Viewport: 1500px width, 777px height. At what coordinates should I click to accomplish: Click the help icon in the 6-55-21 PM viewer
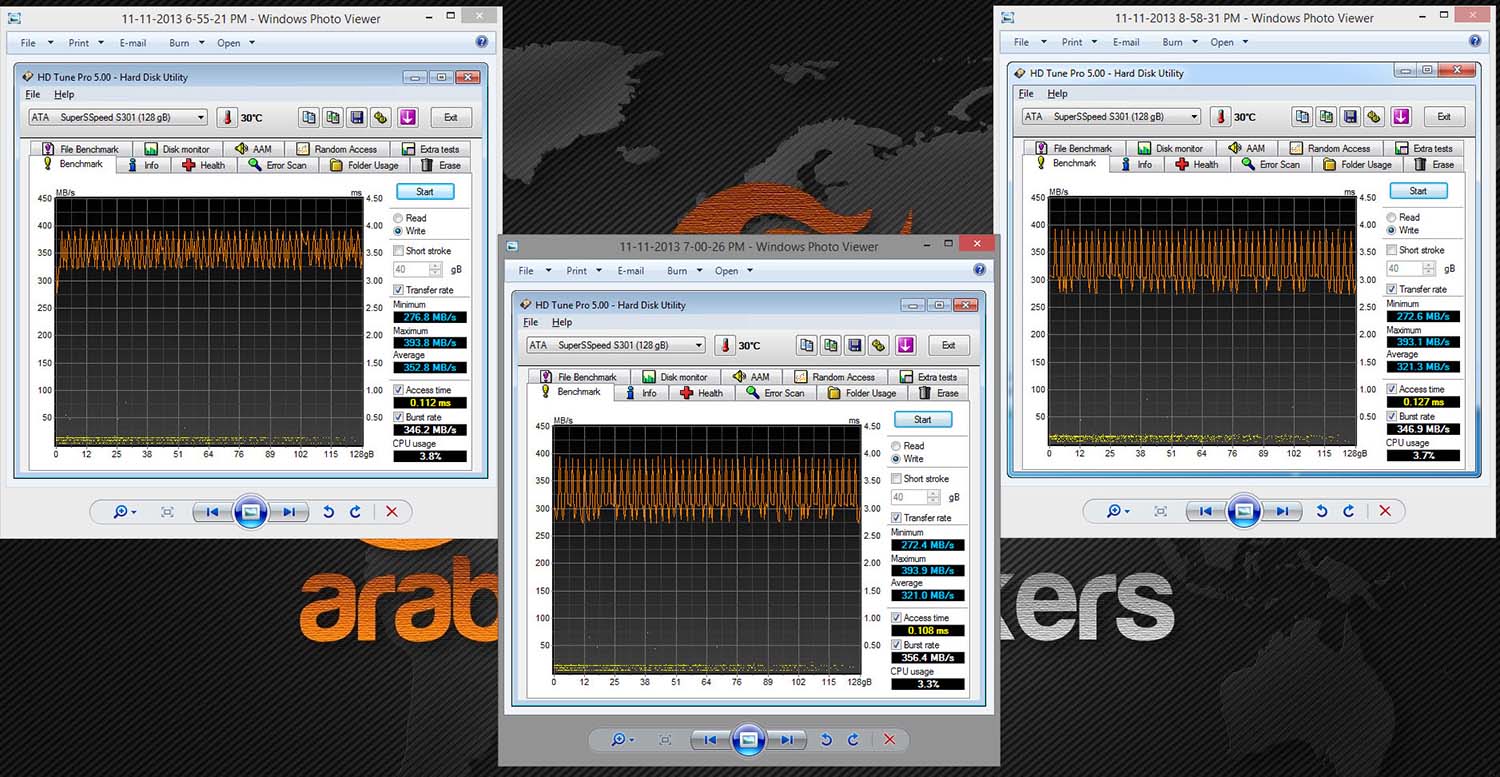tap(482, 43)
